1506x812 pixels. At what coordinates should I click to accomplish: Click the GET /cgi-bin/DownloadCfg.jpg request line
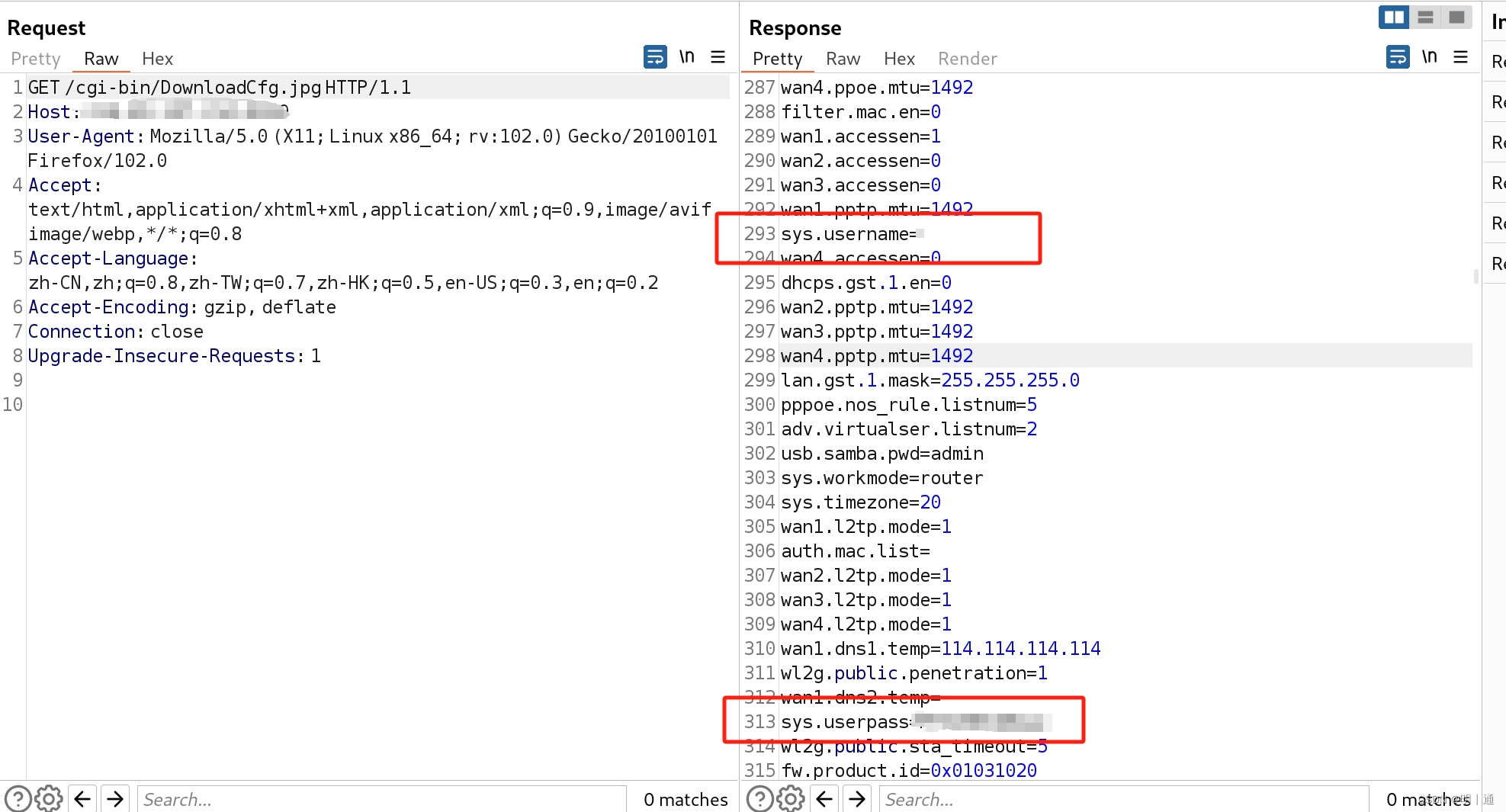click(x=220, y=88)
